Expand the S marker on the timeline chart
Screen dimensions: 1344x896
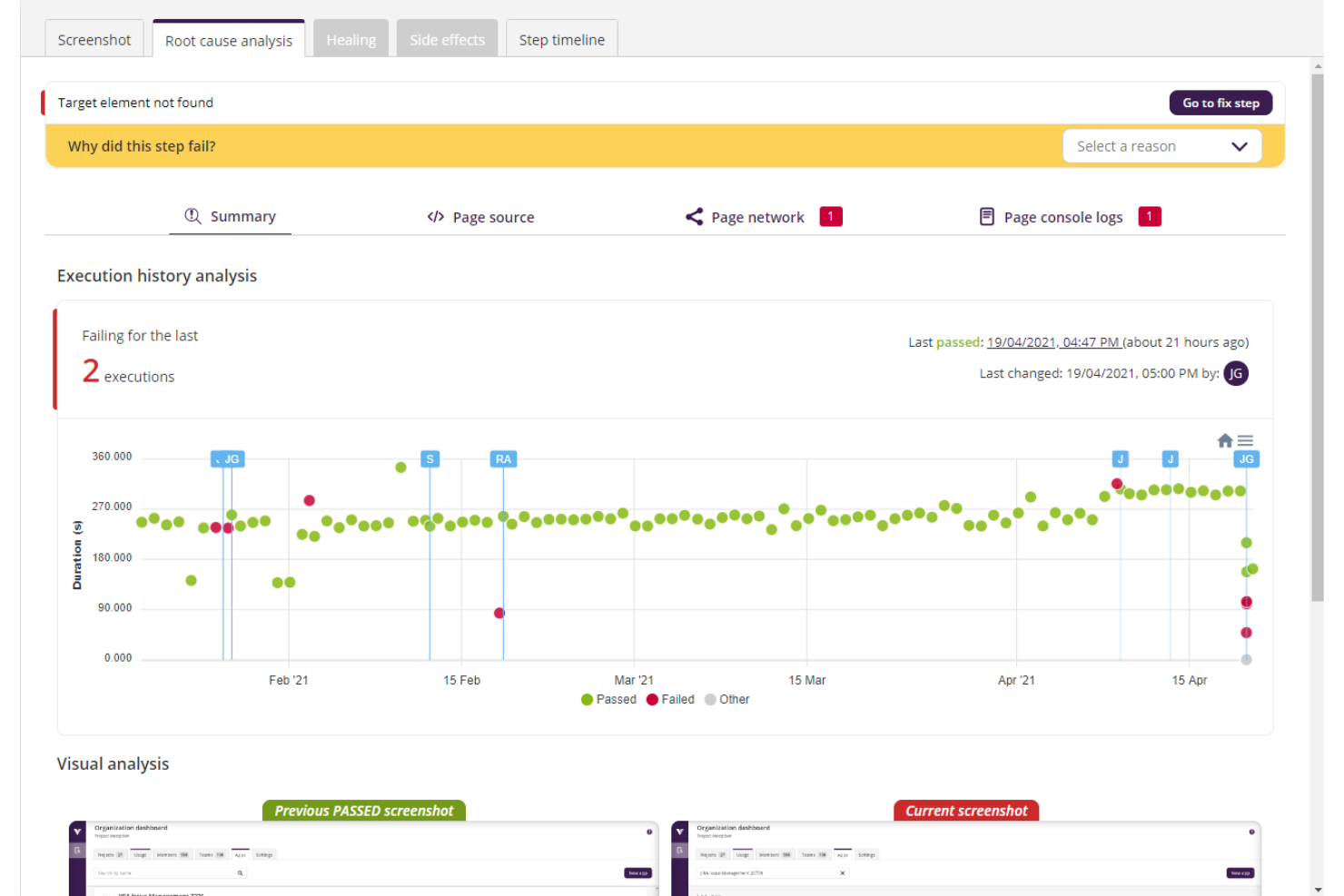[429, 459]
